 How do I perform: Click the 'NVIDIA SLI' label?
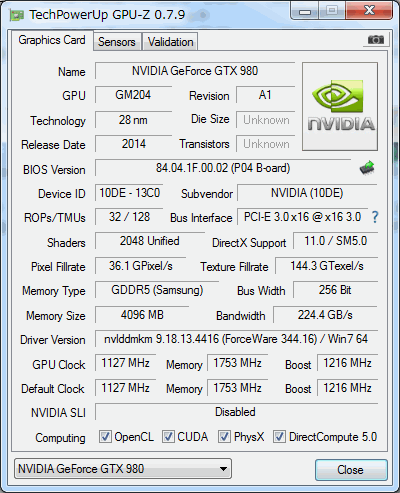pyautogui.click(x=58, y=413)
